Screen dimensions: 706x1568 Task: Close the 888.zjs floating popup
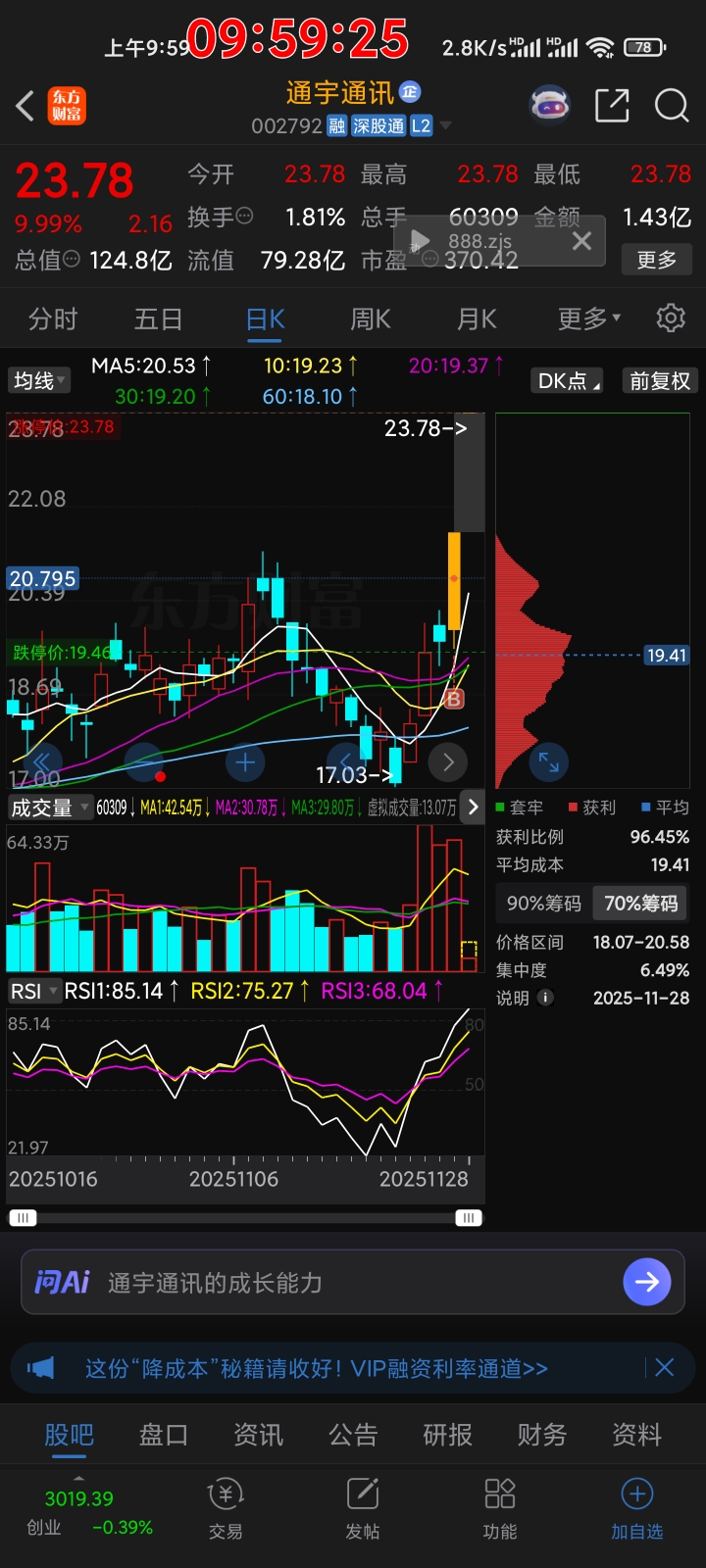click(x=581, y=240)
